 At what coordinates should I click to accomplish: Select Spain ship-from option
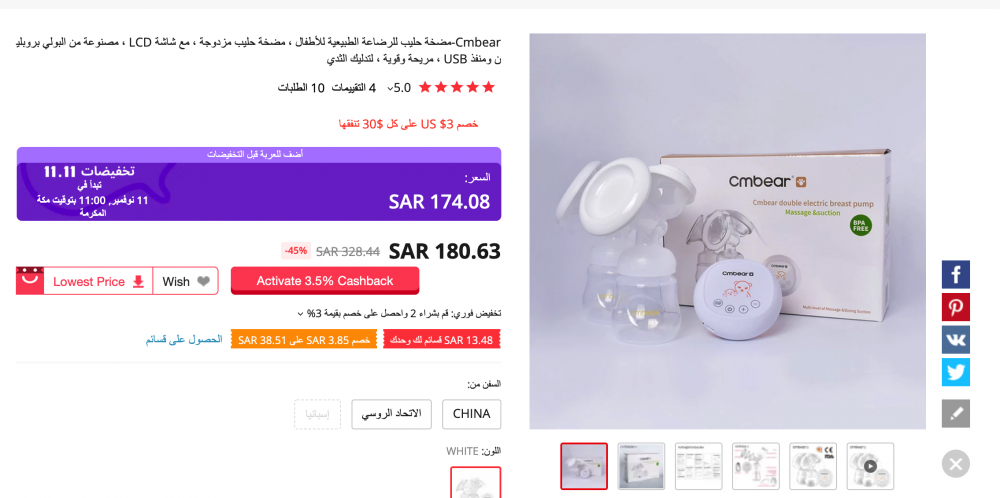click(x=318, y=414)
